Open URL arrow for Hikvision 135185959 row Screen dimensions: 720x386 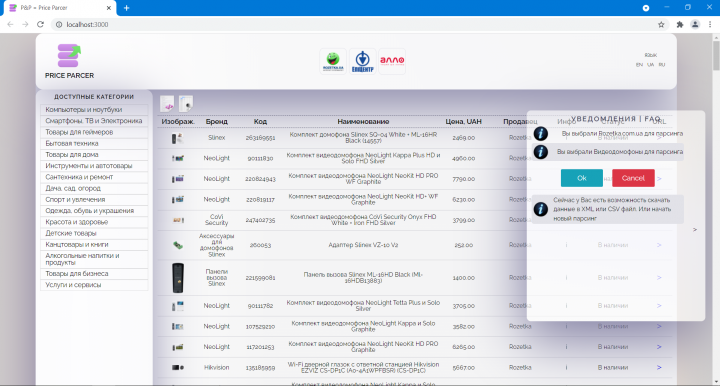coord(659,367)
